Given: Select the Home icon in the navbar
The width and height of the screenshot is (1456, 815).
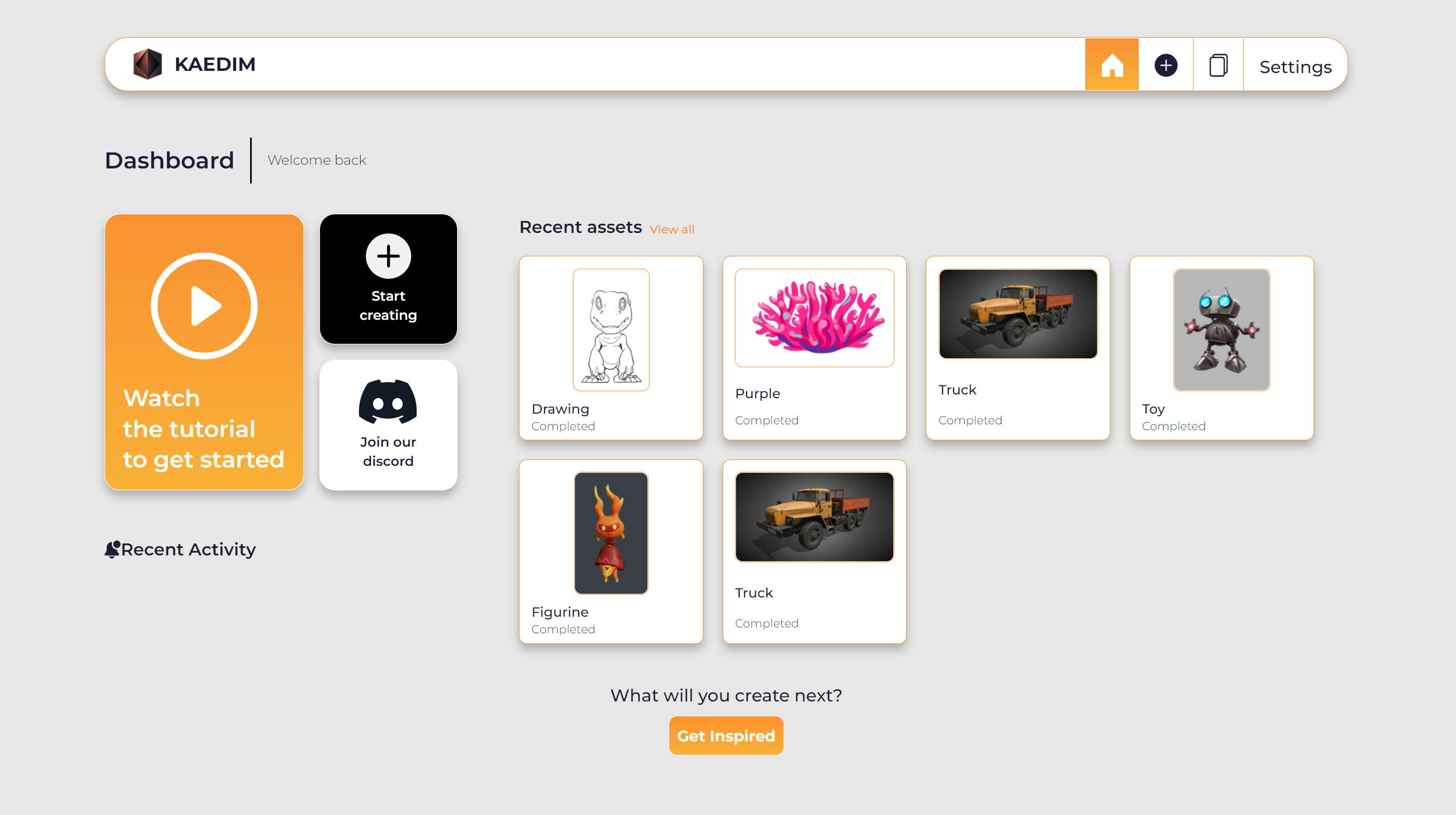Looking at the screenshot, I should [x=1111, y=64].
